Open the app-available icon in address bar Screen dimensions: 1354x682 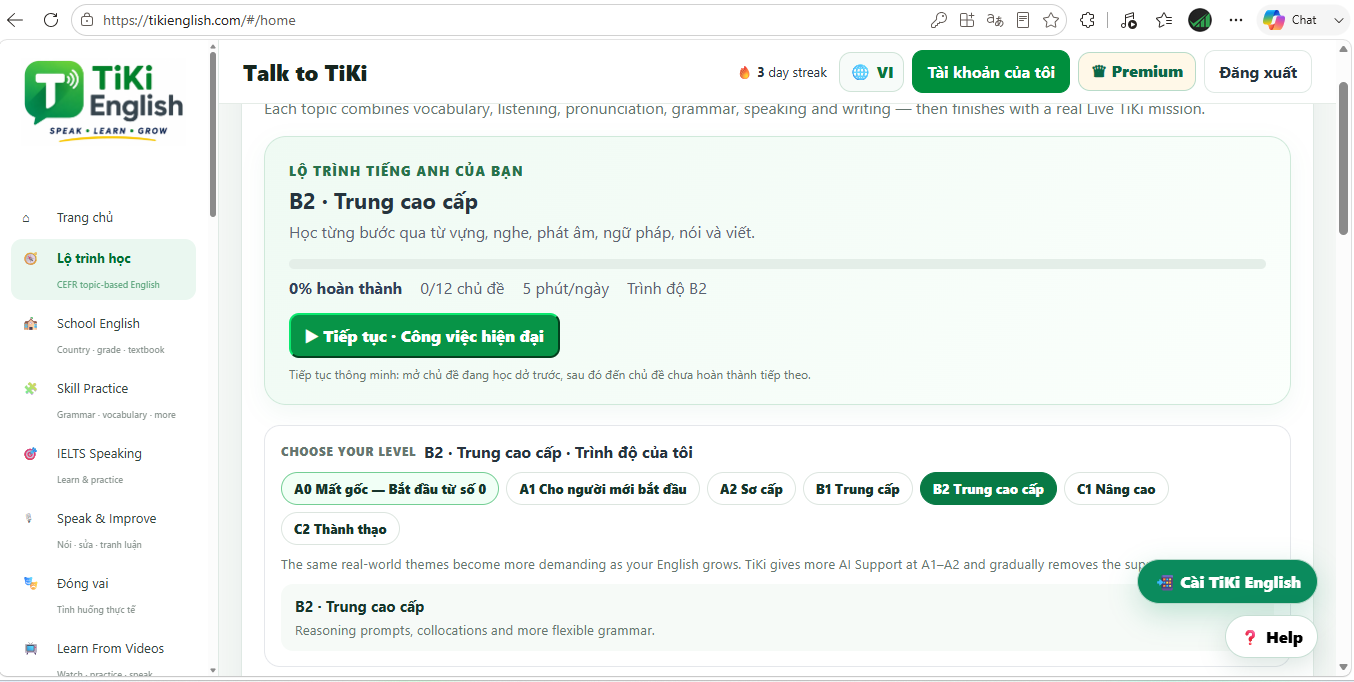point(967,20)
